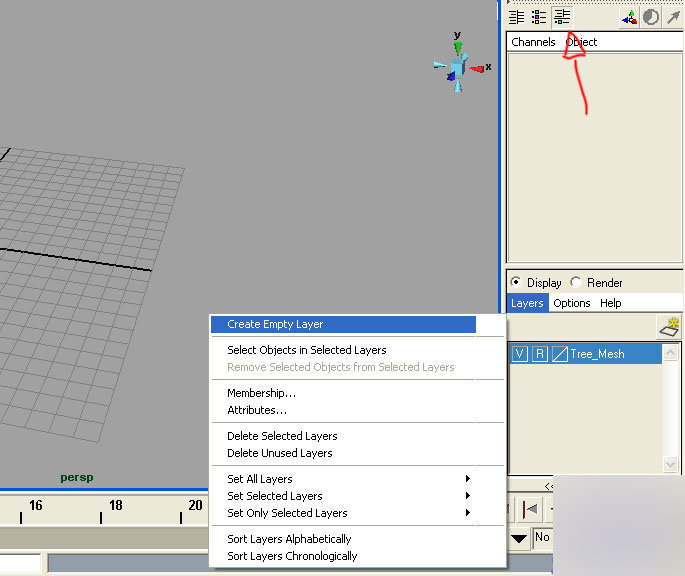685x576 pixels.
Task: Create a new layer with the sparkle icon
Action: tap(670, 327)
